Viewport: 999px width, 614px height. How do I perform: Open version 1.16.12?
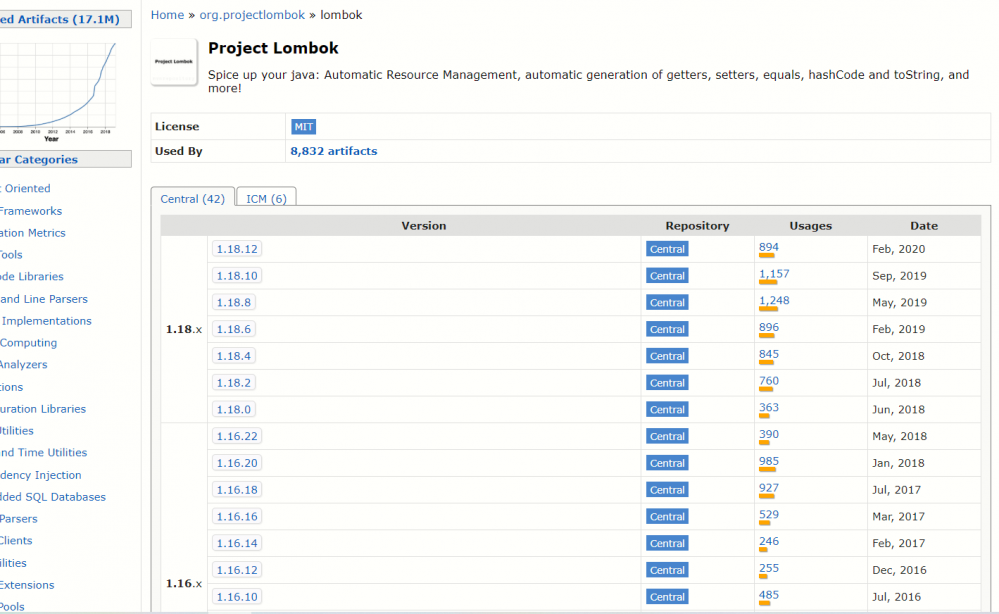pyautogui.click(x=237, y=570)
